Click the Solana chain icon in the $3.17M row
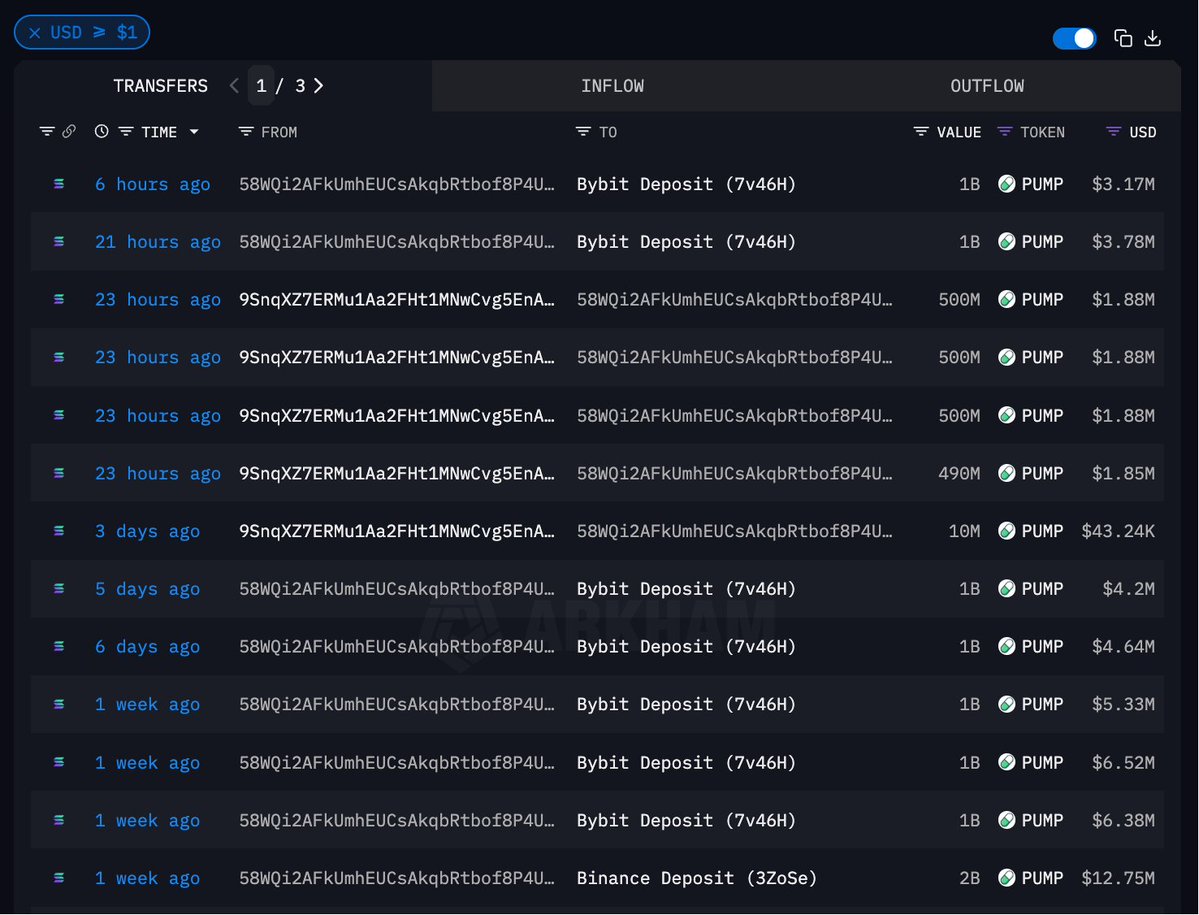The image size is (1199, 915). pos(59,183)
